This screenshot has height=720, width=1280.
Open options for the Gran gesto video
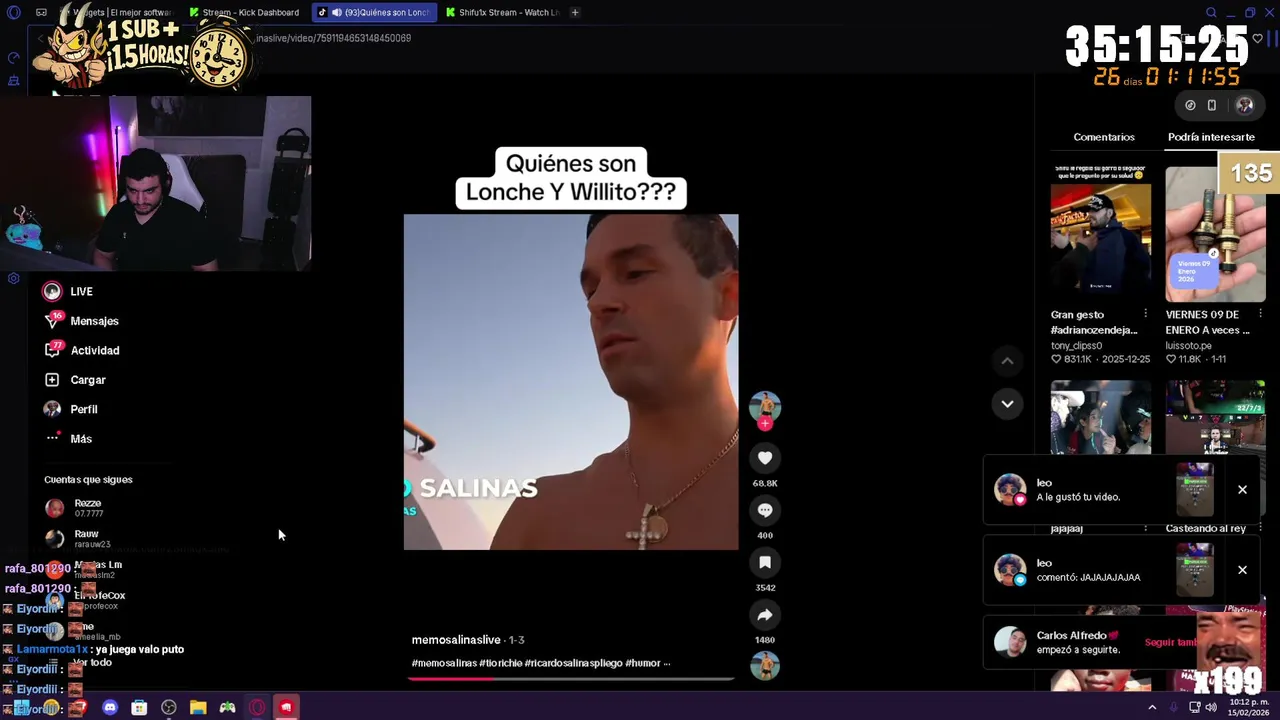(x=1146, y=314)
